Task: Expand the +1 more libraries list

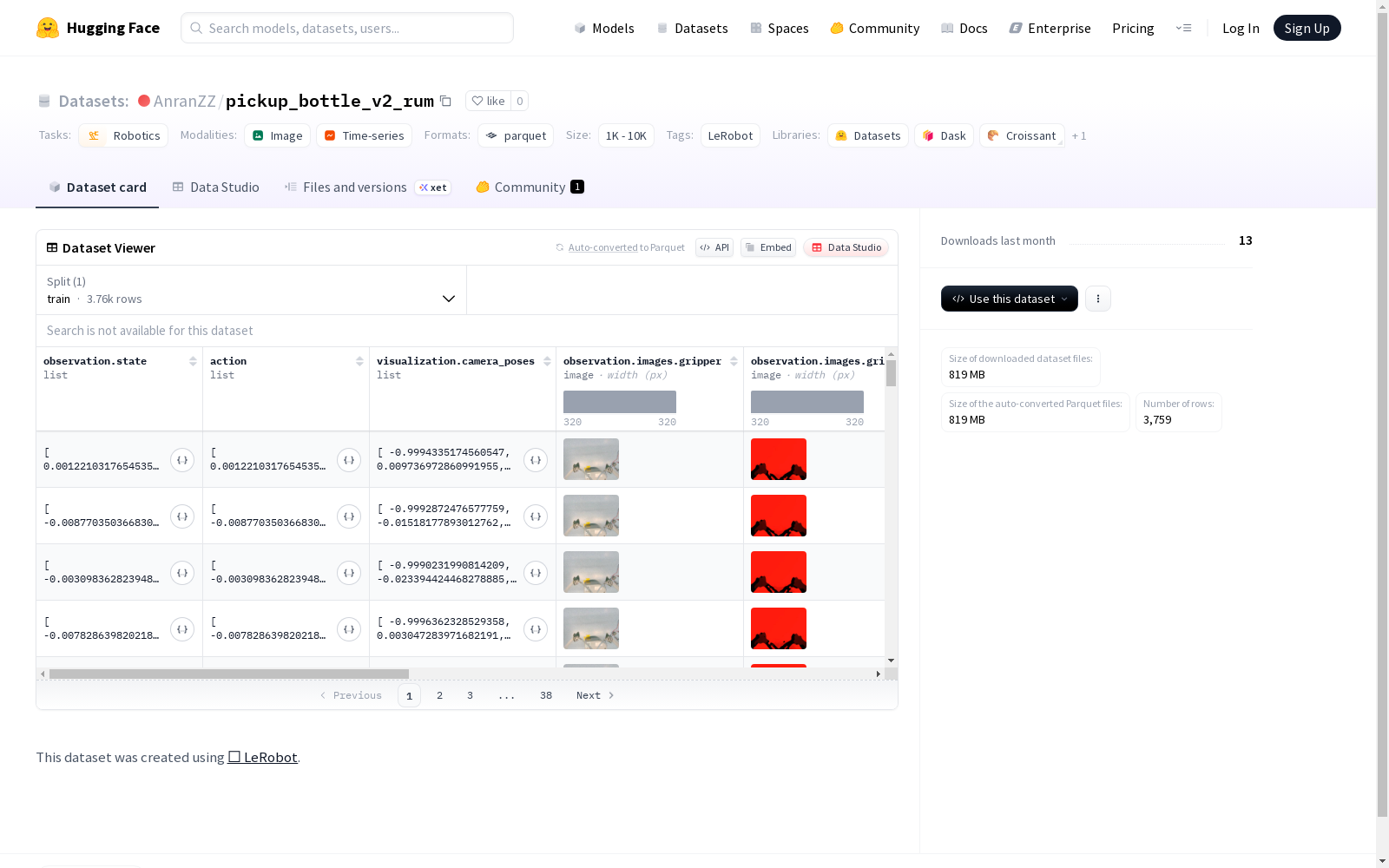Action: (1079, 135)
